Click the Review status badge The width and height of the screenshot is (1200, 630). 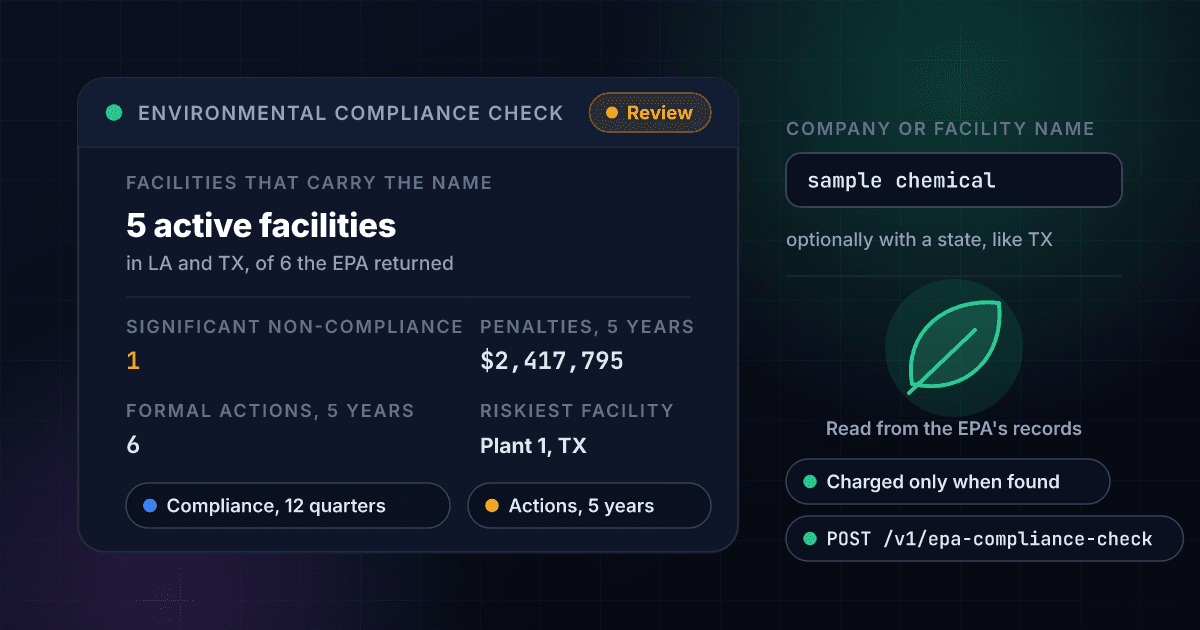pyautogui.click(x=650, y=113)
